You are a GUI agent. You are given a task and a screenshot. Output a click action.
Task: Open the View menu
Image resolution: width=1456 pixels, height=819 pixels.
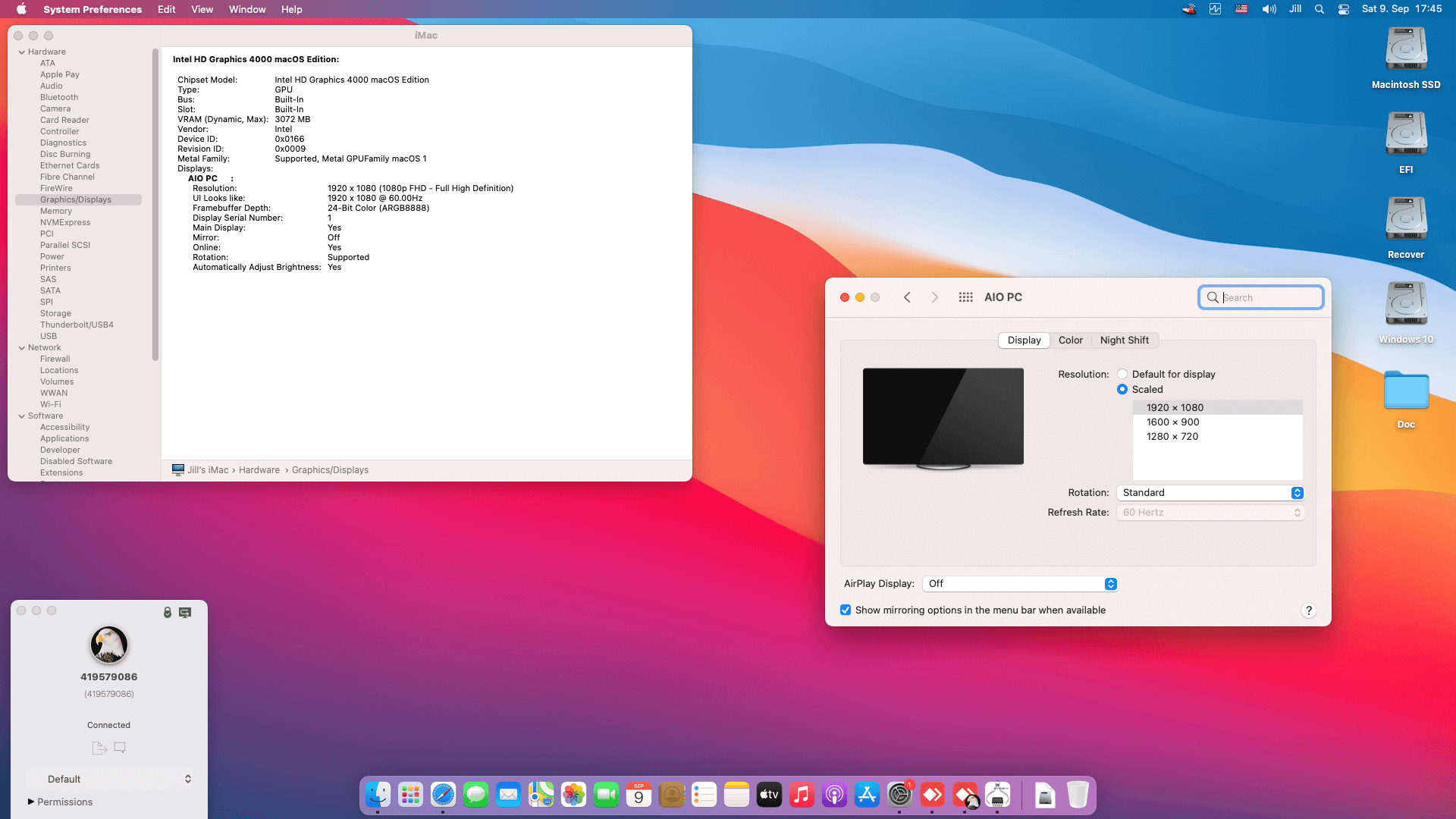[202, 9]
